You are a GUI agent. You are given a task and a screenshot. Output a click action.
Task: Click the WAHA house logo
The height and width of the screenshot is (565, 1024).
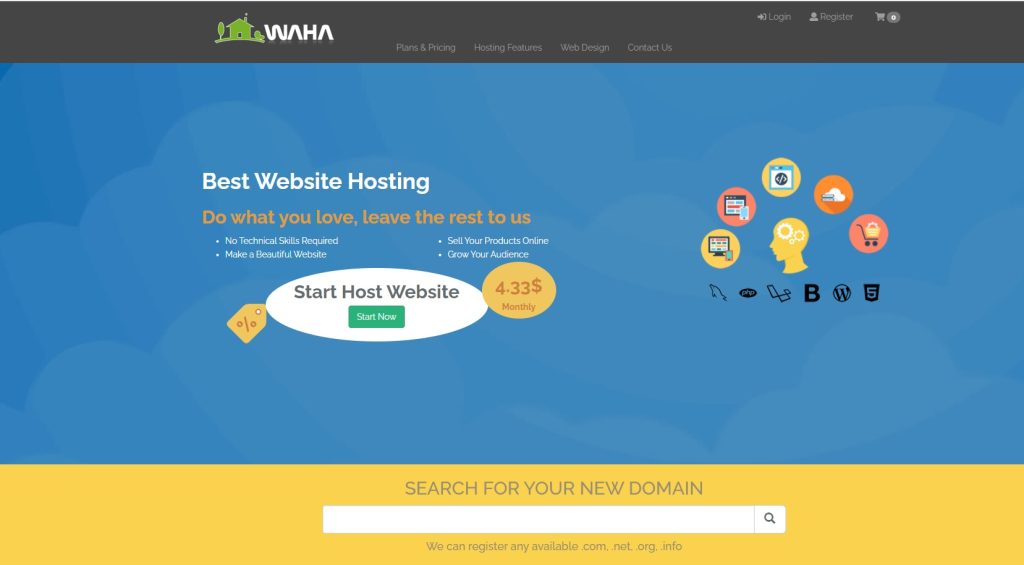[x=274, y=29]
